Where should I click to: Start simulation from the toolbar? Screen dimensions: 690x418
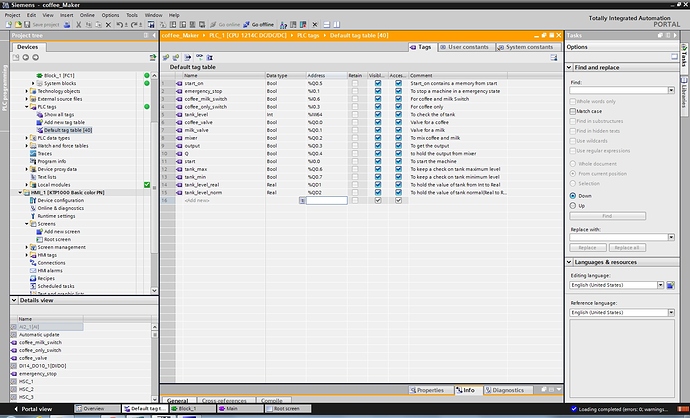tap(192, 25)
